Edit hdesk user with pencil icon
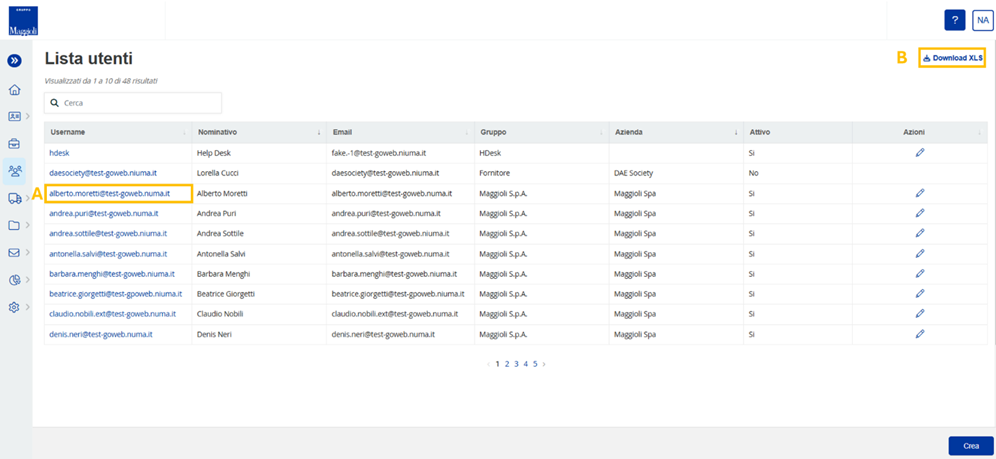 pyautogui.click(x=920, y=152)
